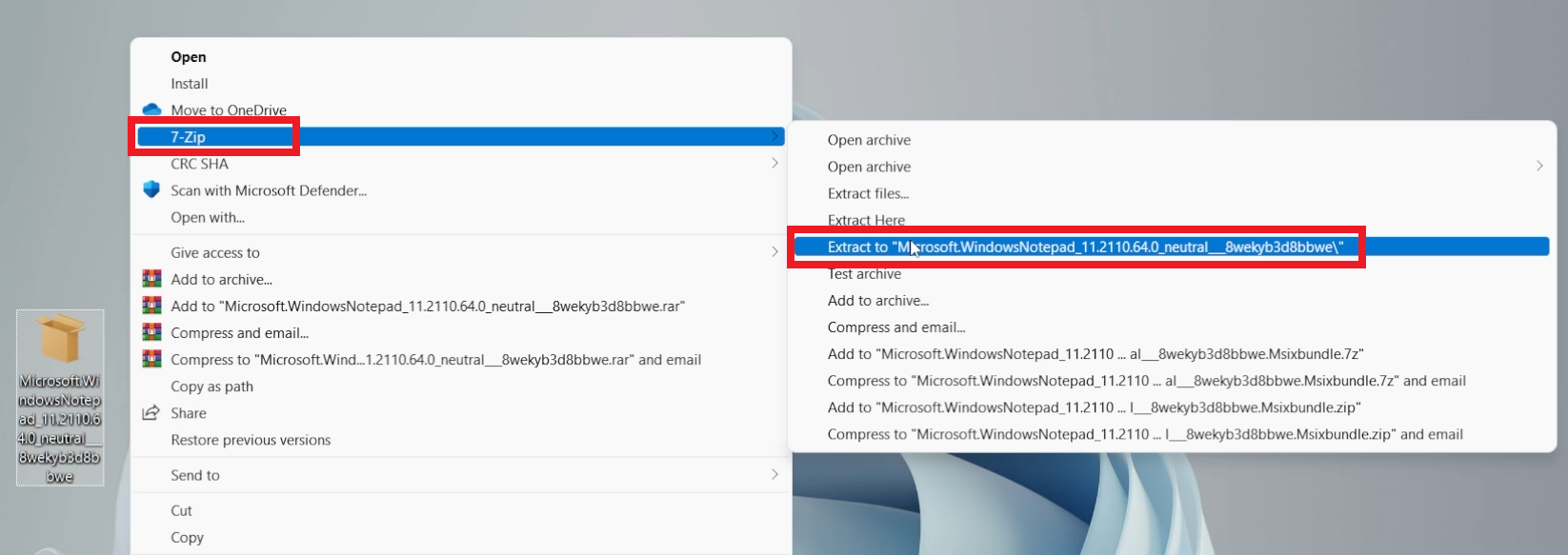Choose Copy in the context menu
Image resolution: width=1568 pixels, height=555 pixels.
[187, 537]
